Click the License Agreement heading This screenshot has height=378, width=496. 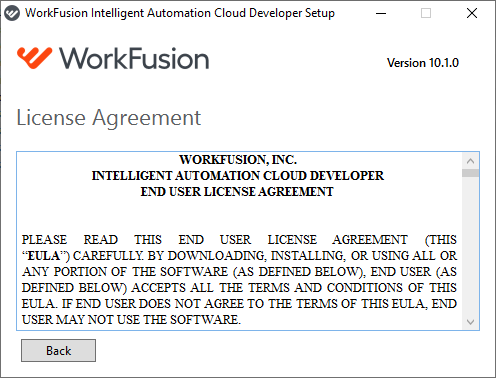click(109, 118)
